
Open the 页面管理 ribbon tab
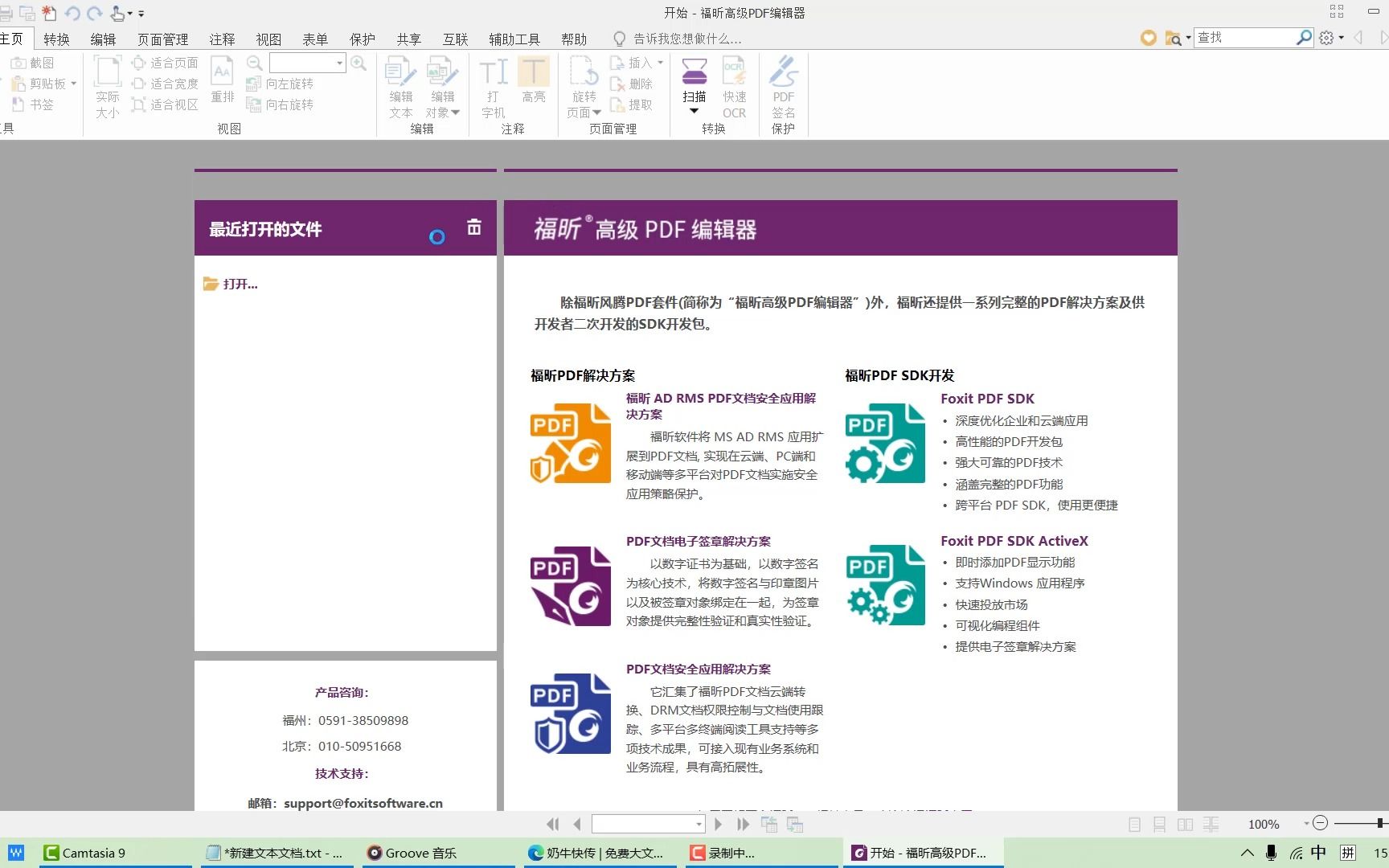[162, 39]
